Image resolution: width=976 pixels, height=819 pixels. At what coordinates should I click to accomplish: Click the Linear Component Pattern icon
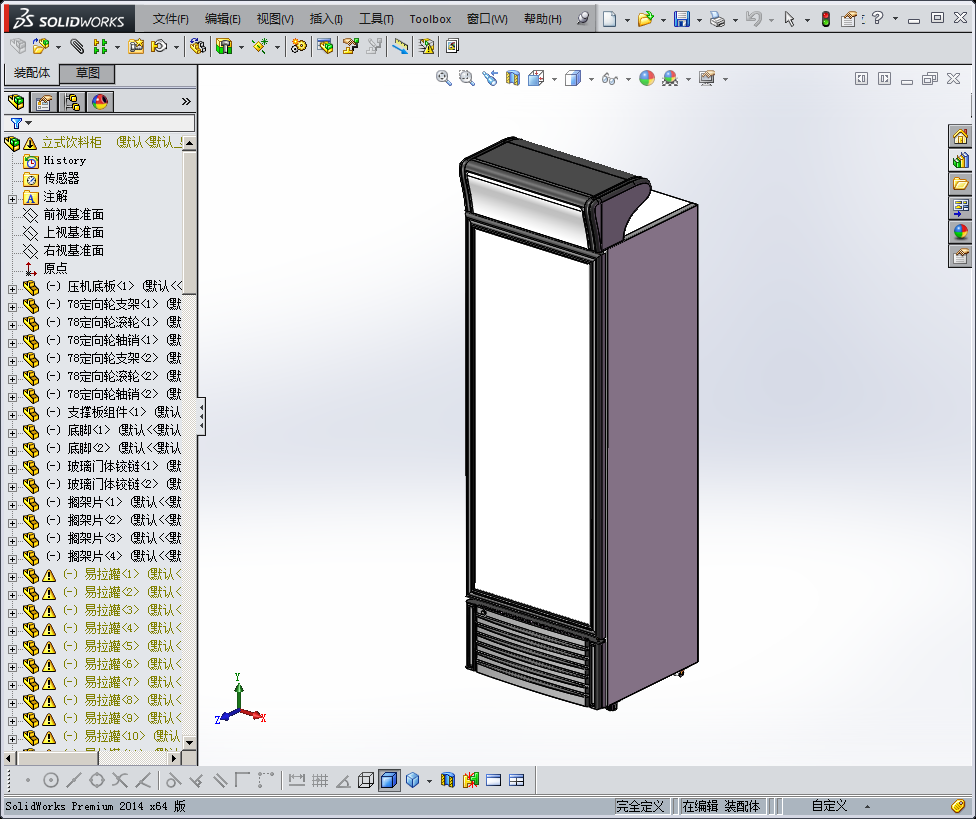pos(100,46)
